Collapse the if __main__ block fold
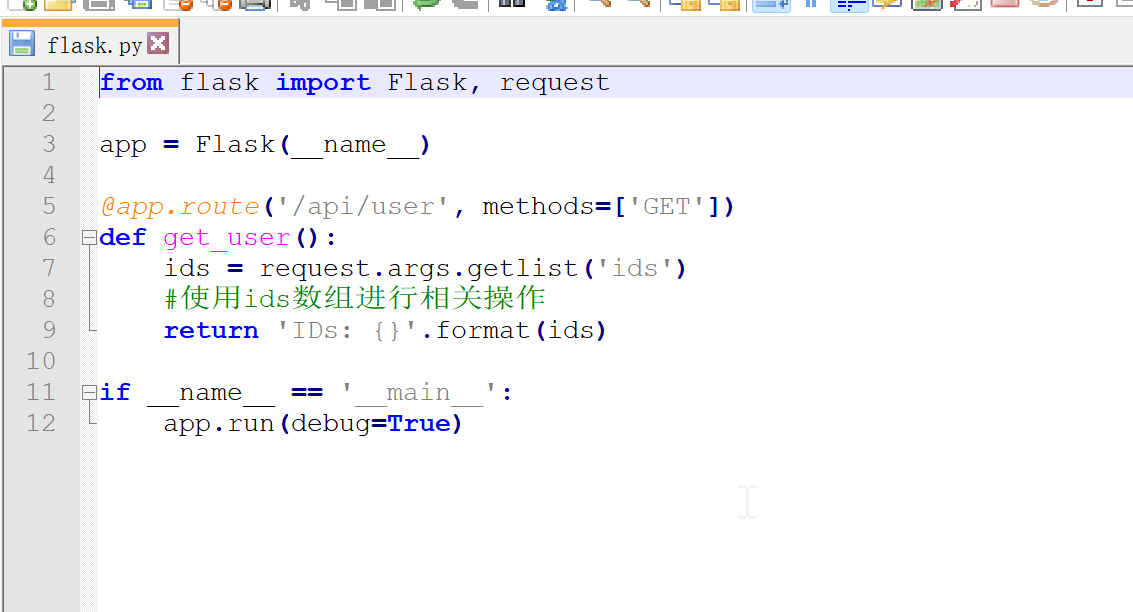This screenshot has width=1133, height=612. (89, 392)
